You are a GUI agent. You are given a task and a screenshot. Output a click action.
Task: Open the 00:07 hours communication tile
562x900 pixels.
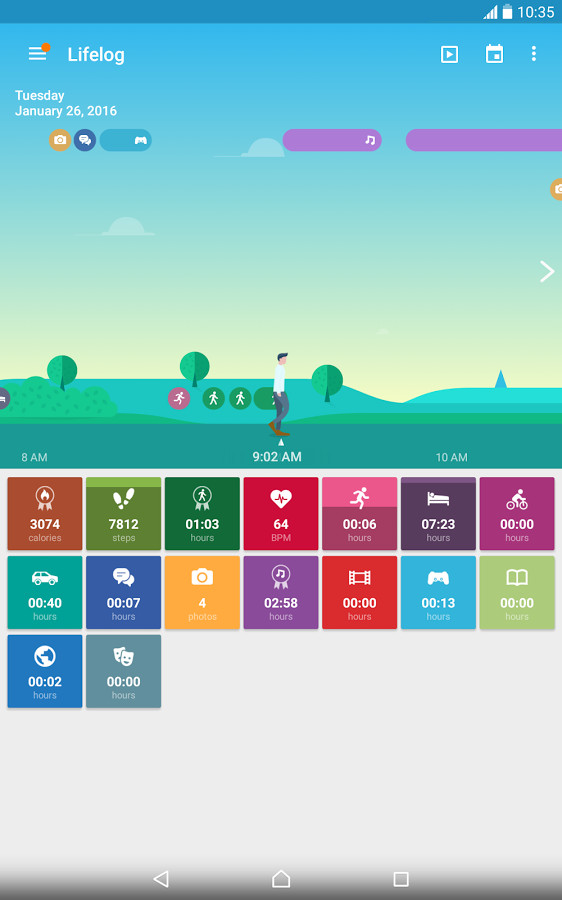click(x=123, y=592)
